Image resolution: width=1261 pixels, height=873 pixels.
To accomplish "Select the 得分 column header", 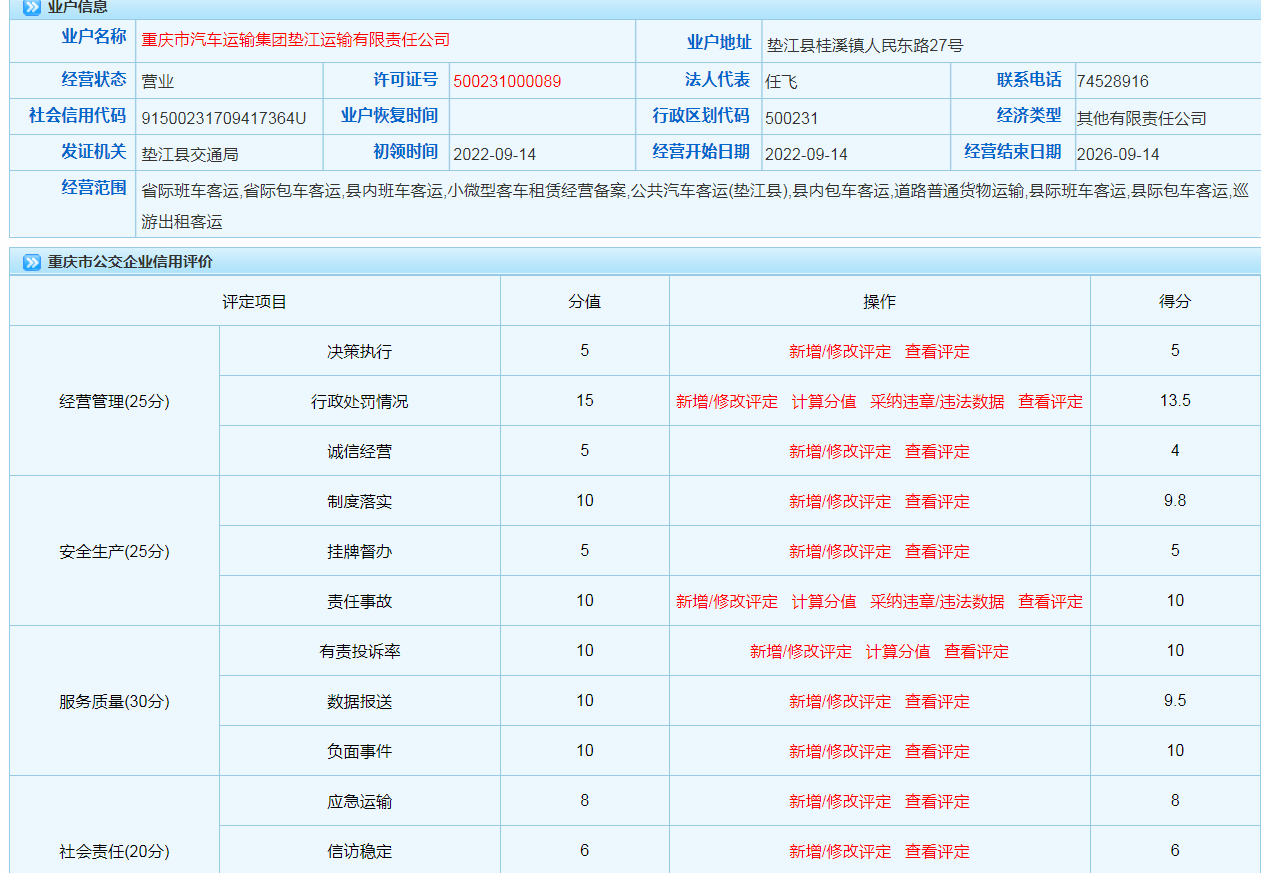I will click(1175, 301).
